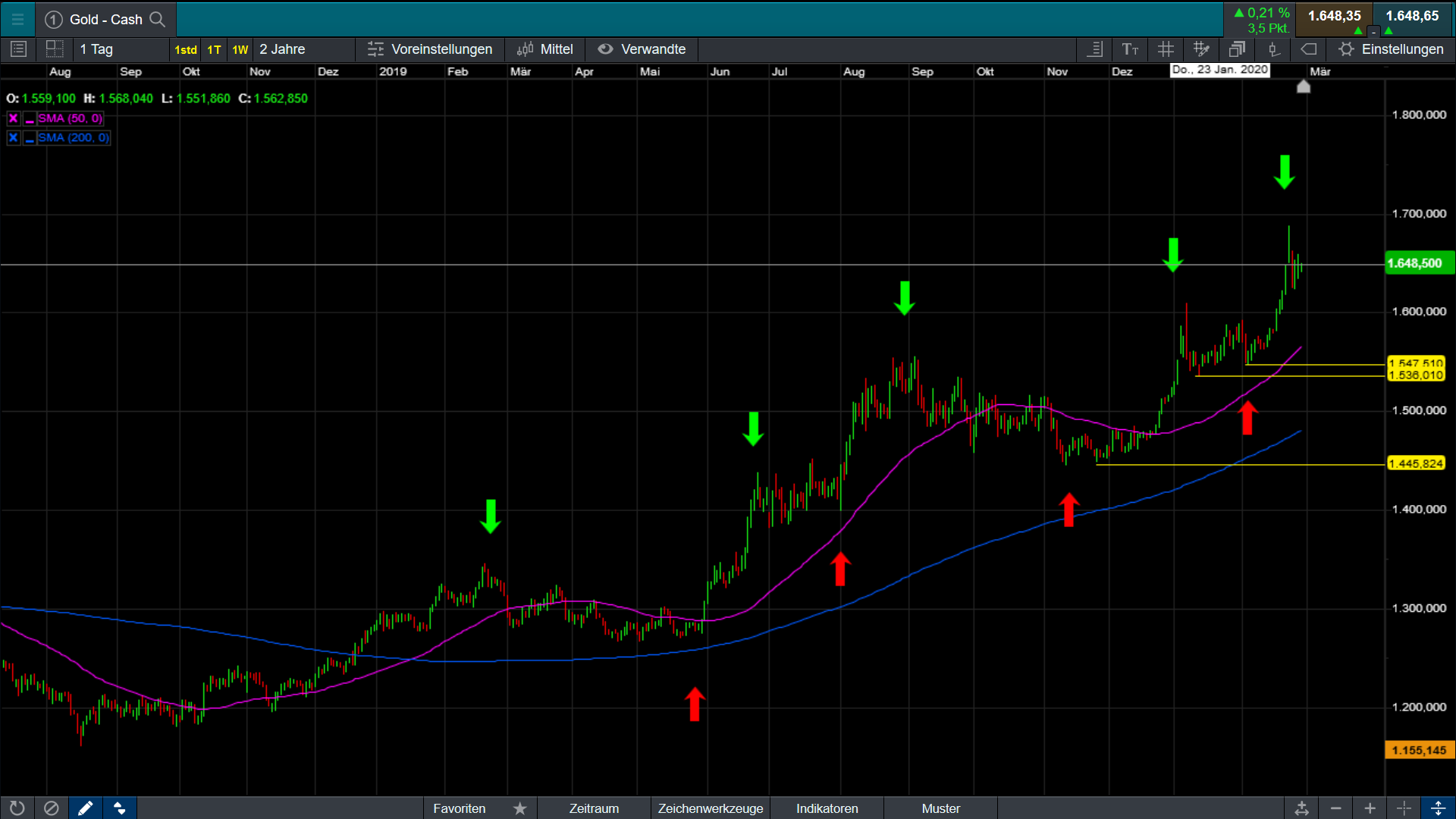Open the Zeichenwerkzeuge tab

pos(710,808)
